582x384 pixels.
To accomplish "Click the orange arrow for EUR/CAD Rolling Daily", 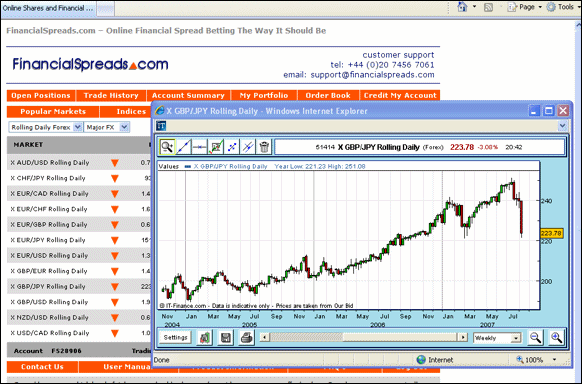I will click(115, 194).
